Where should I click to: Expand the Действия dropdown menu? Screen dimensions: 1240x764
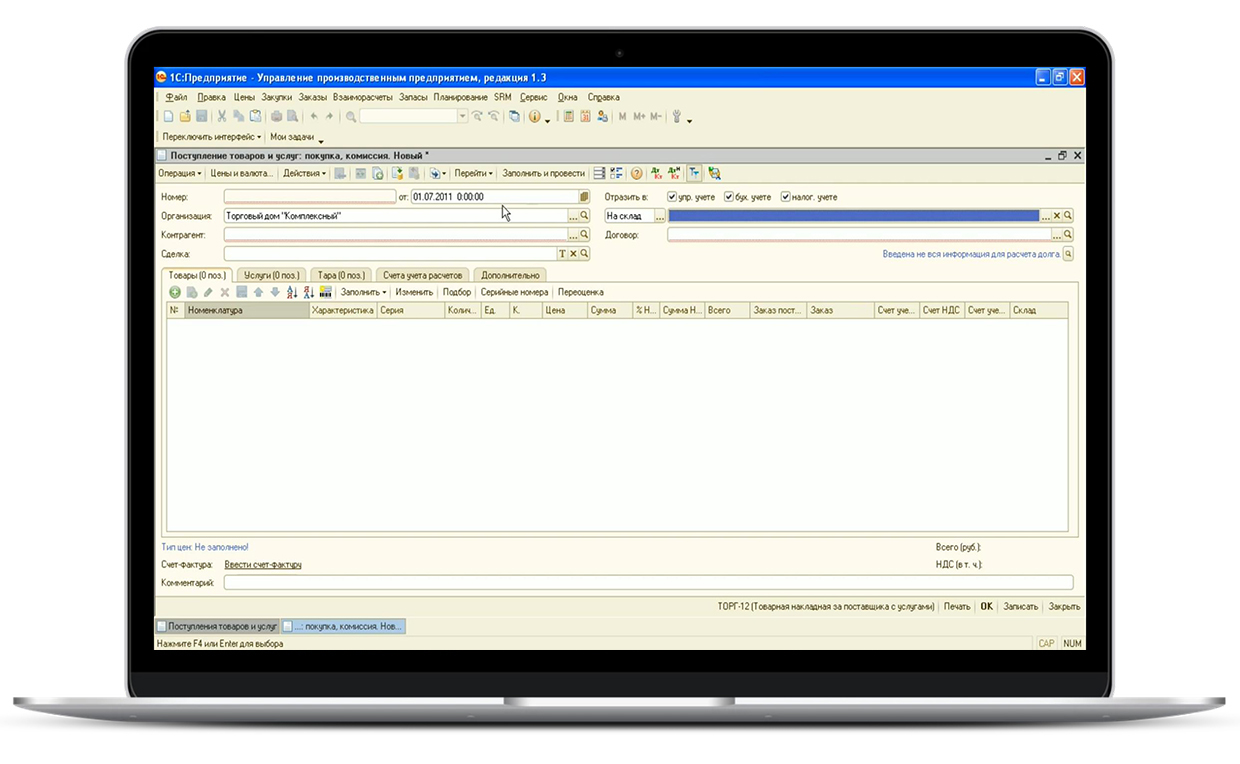(x=304, y=173)
